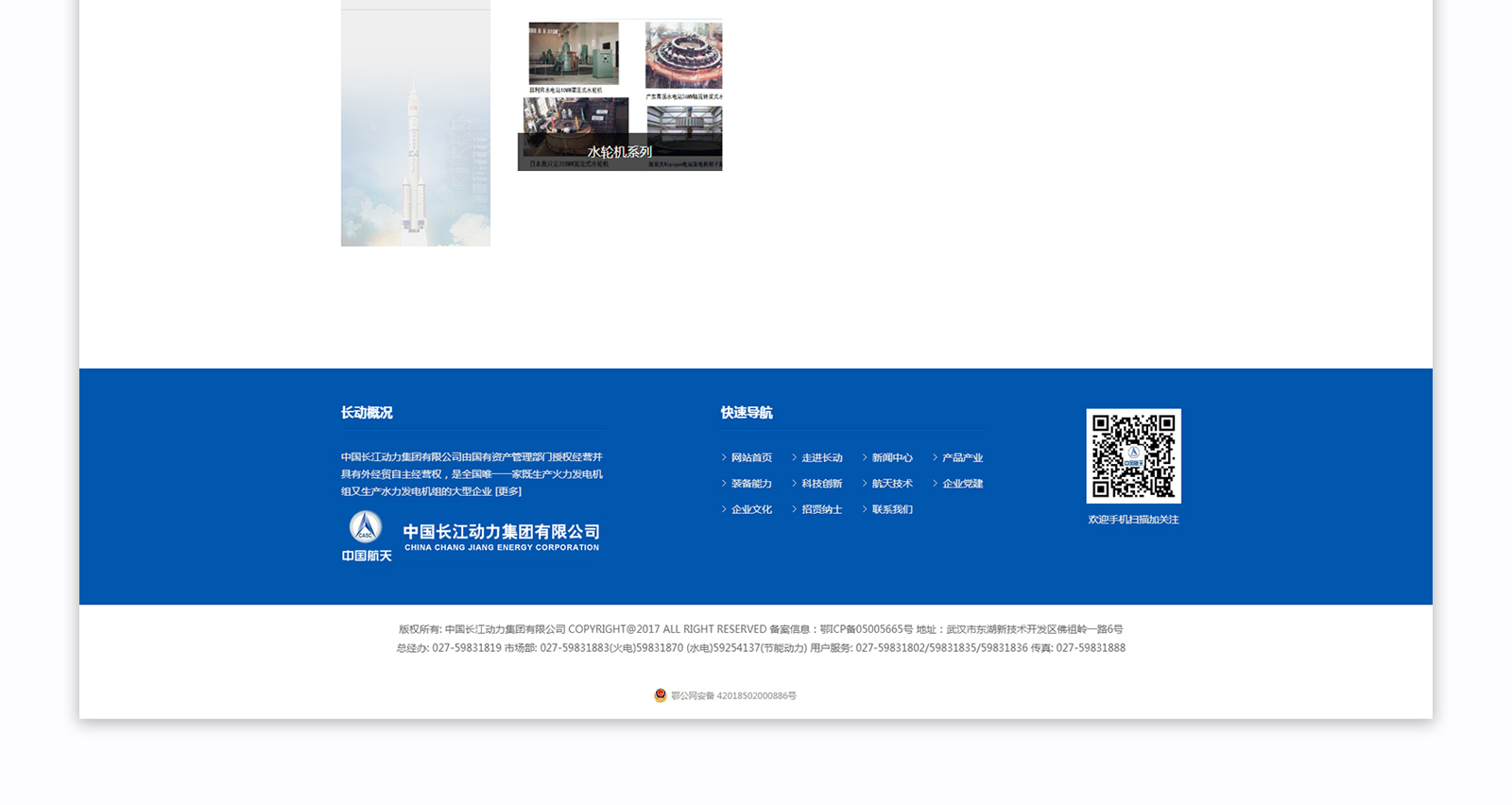Click the 鄂公网安备 42018502000886号 link
The image size is (1512, 805).
pyautogui.click(x=733, y=696)
